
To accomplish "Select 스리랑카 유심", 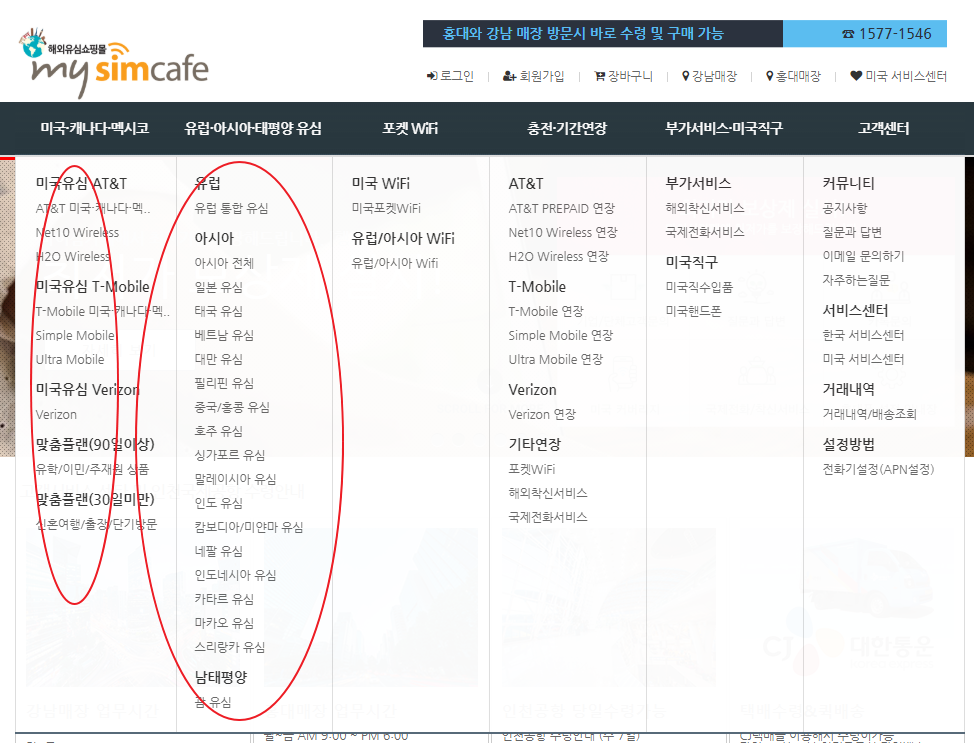I will (230, 647).
